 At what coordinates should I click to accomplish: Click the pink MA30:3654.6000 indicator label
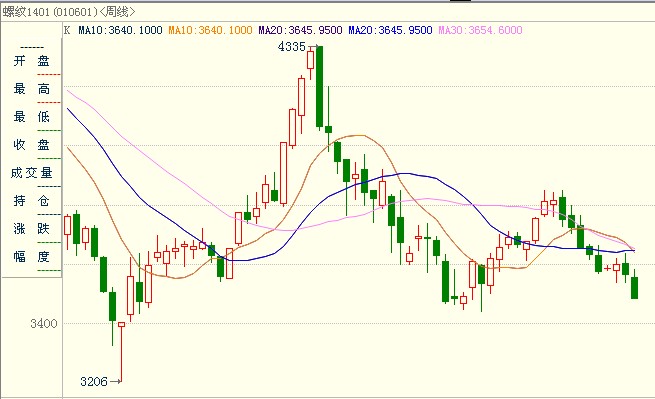(x=480, y=30)
